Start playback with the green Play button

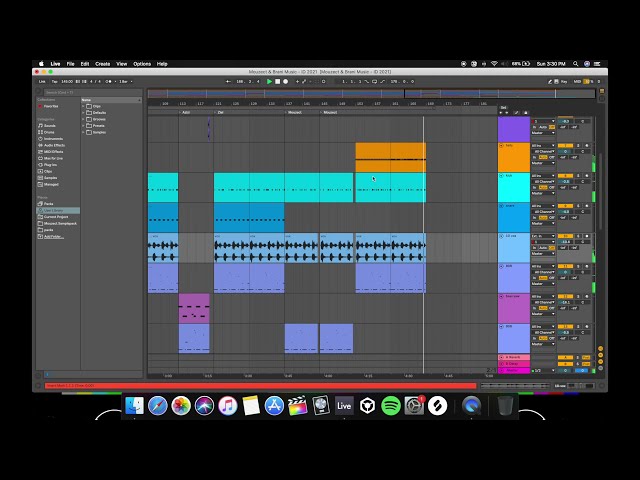269,82
